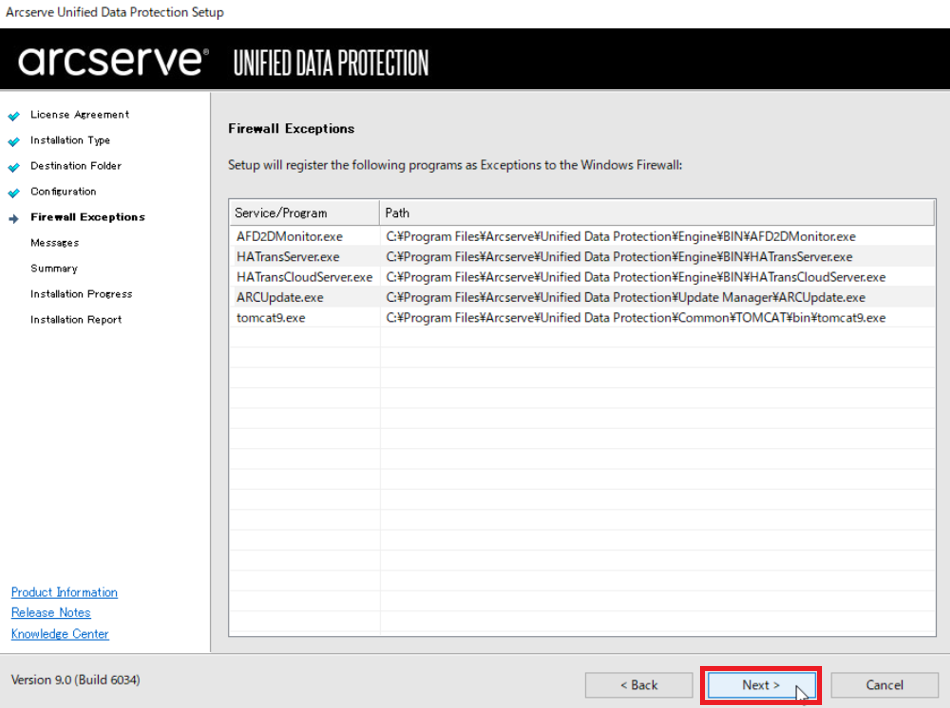Click the path ending in BIN¥AFD2DMonitor.exe
Screen dimensions: 950x708
(x=620, y=236)
